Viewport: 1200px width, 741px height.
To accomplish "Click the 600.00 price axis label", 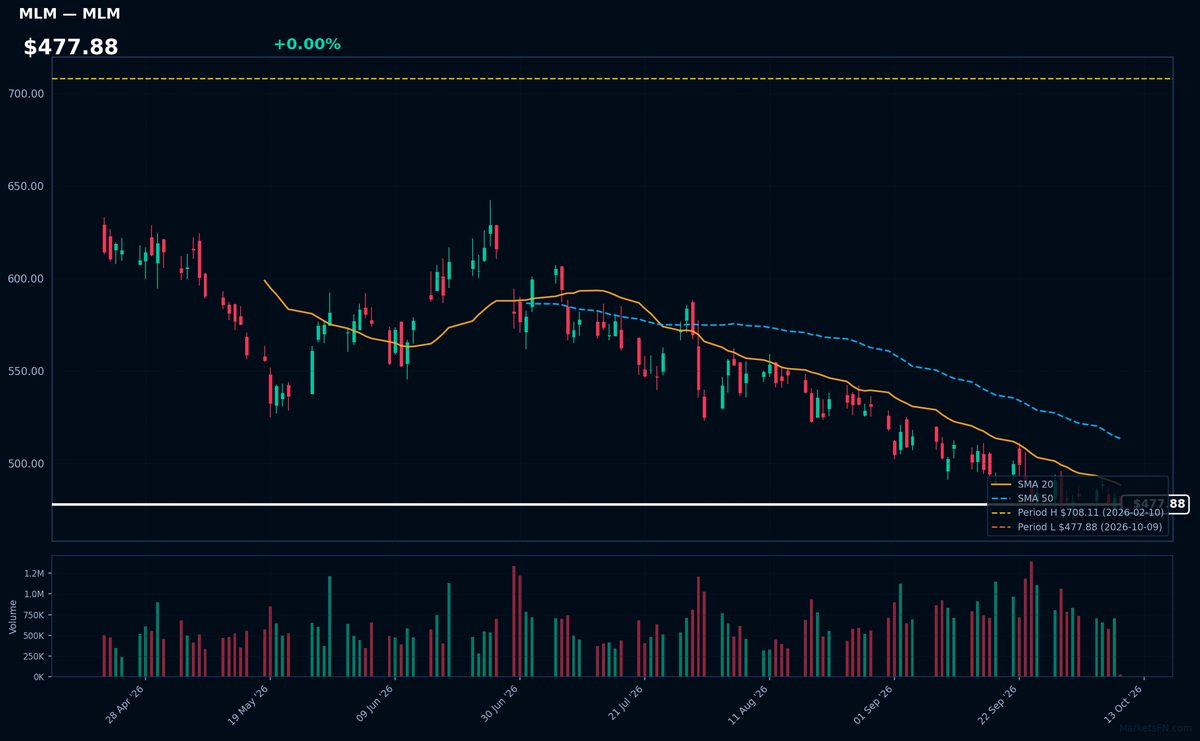I will pyautogui.click(x=27, y=279).
